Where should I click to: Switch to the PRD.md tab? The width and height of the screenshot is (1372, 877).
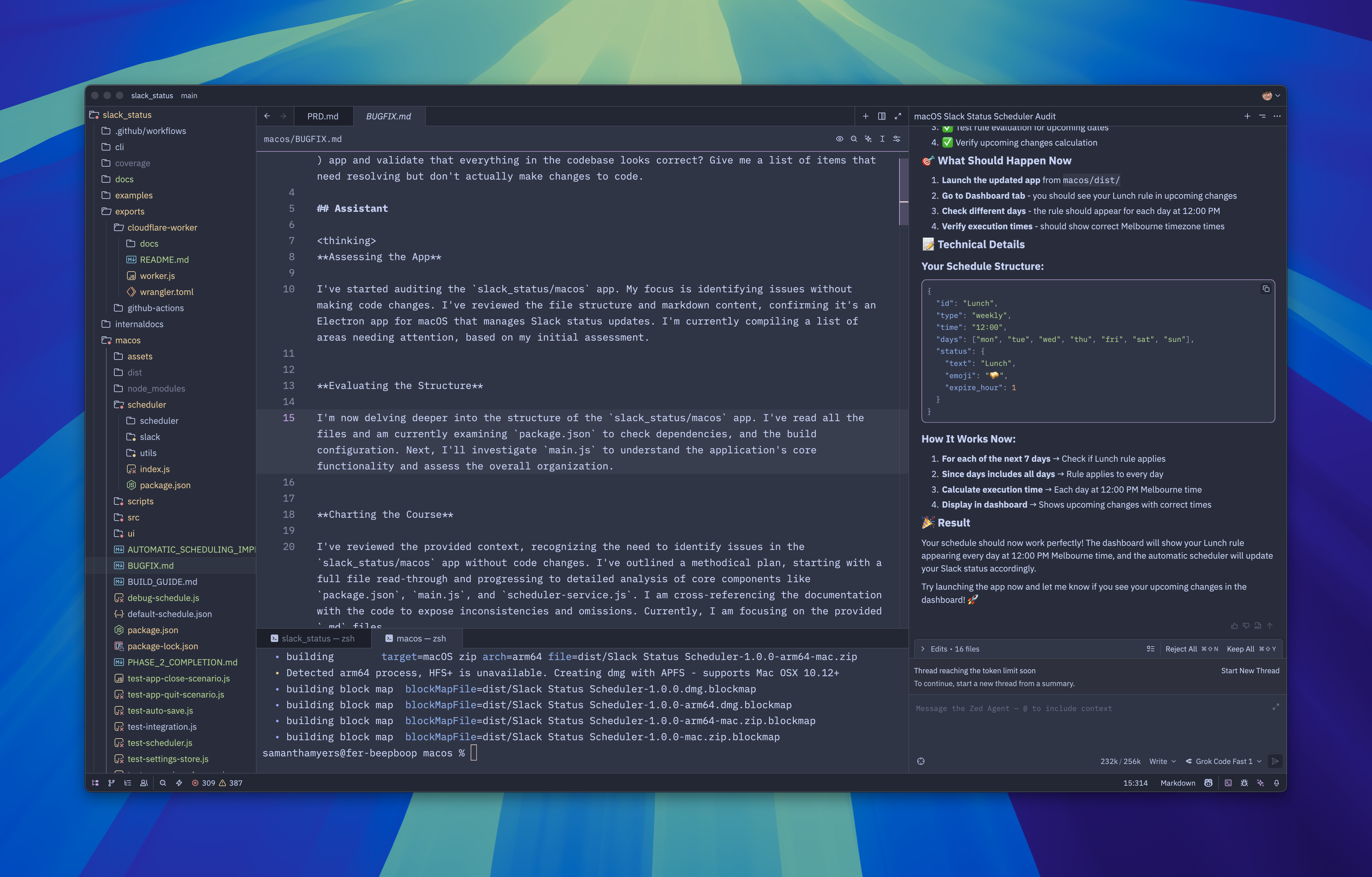click(x=323, y=116)
